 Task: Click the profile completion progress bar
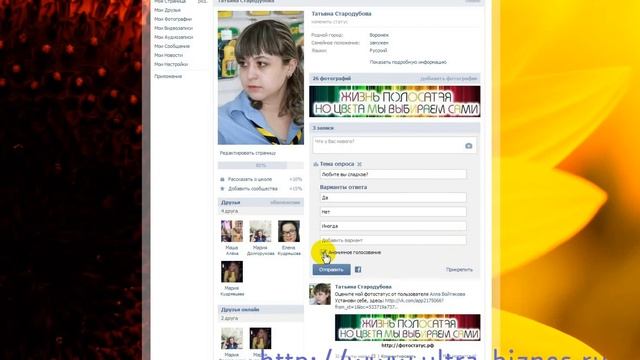tap(261, 165)
